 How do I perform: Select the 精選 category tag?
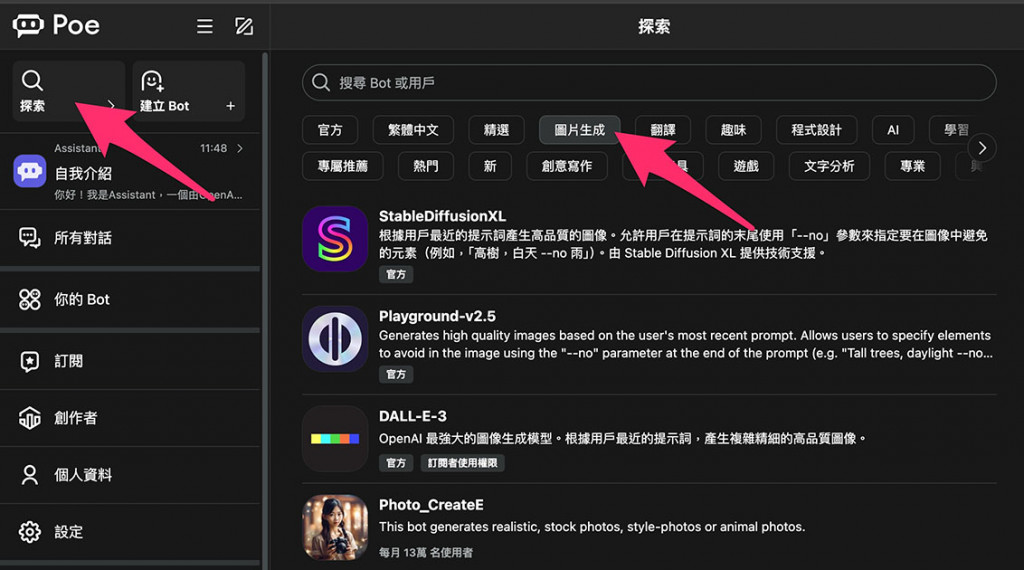click(x=496, y=130)
